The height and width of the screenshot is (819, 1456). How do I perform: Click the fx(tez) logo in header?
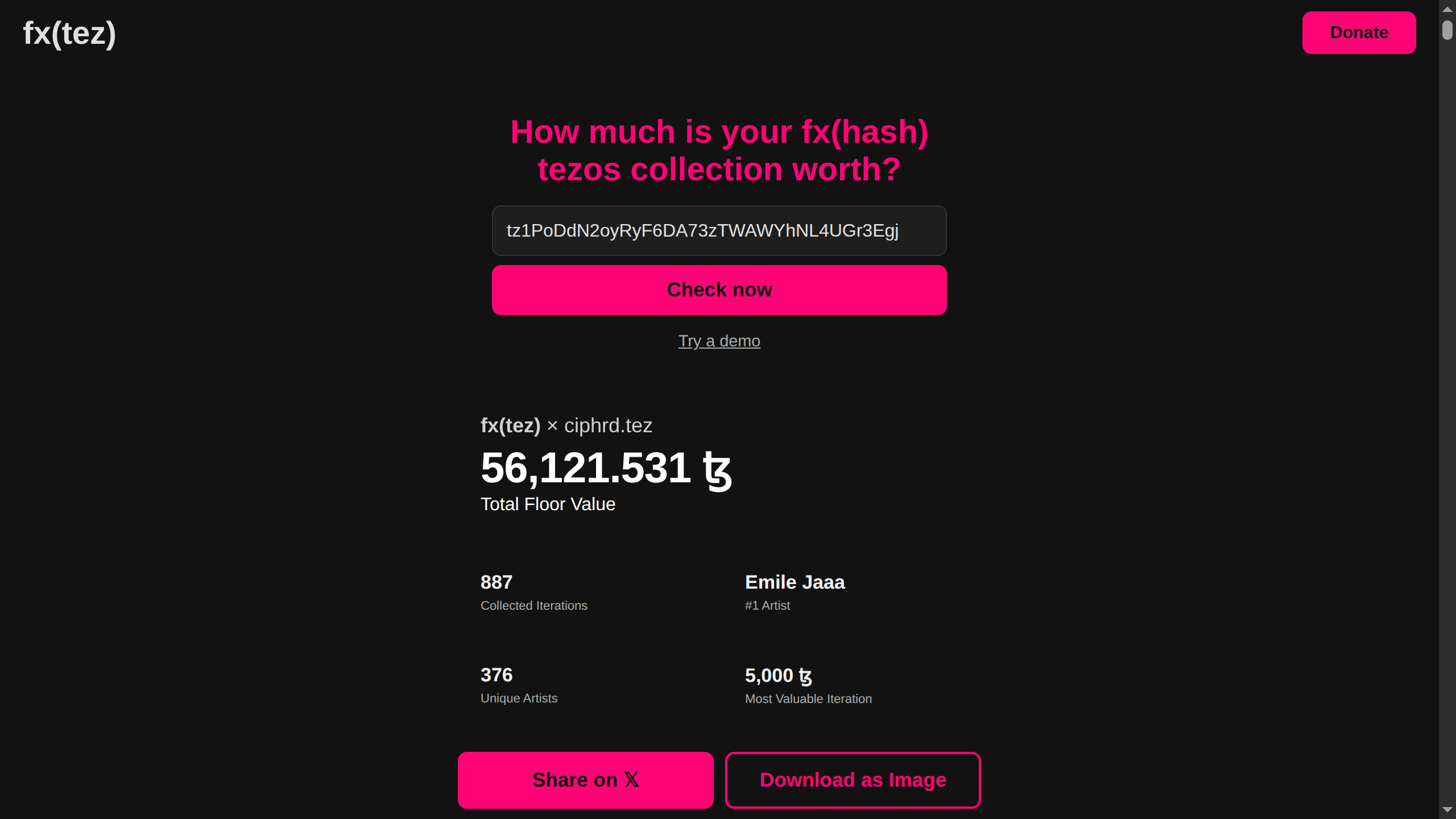pyautogui.click(x=69, y=34)
